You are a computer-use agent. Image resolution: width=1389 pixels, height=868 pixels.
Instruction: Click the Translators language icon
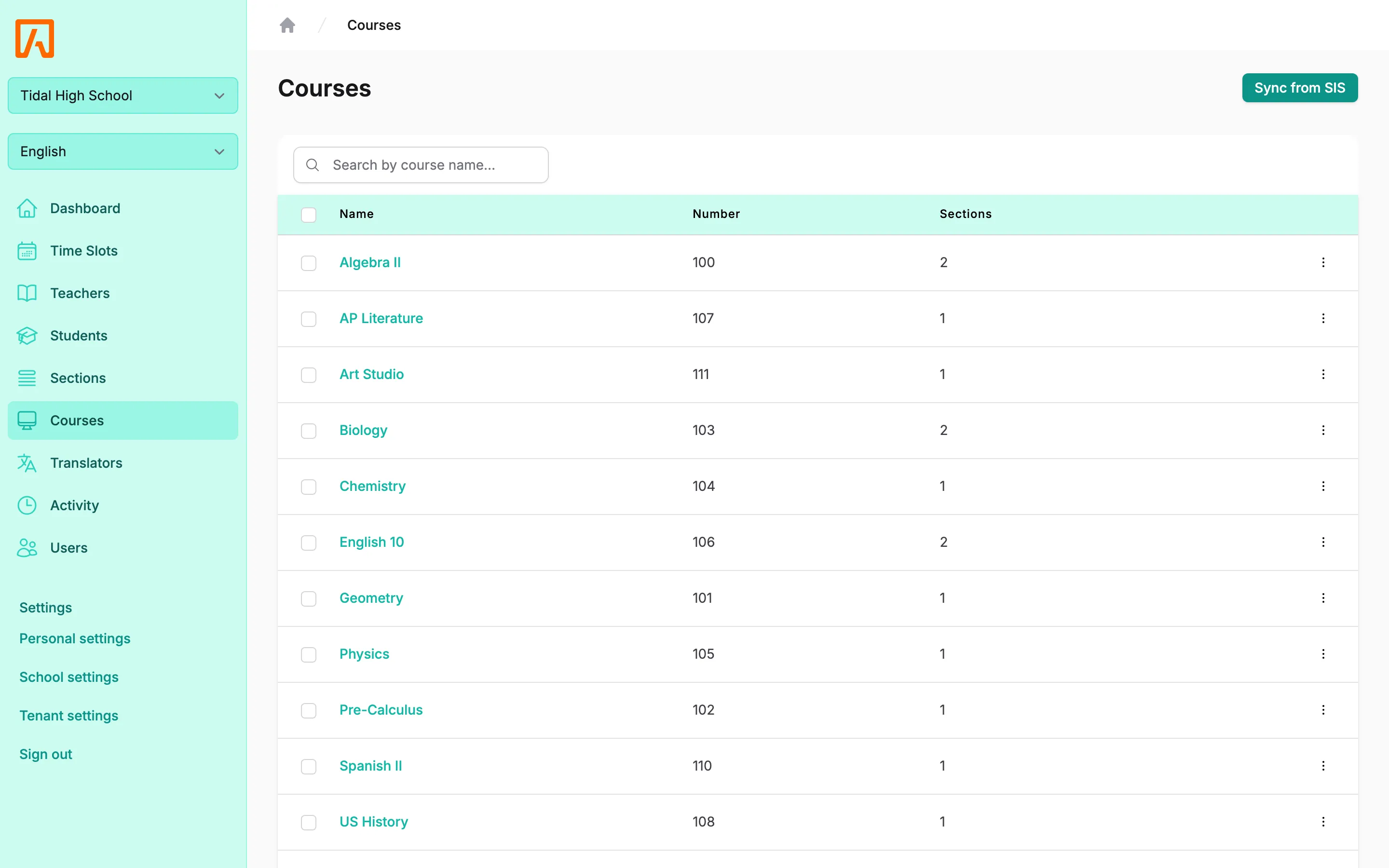pyautogui.click(x=27, y=463)
